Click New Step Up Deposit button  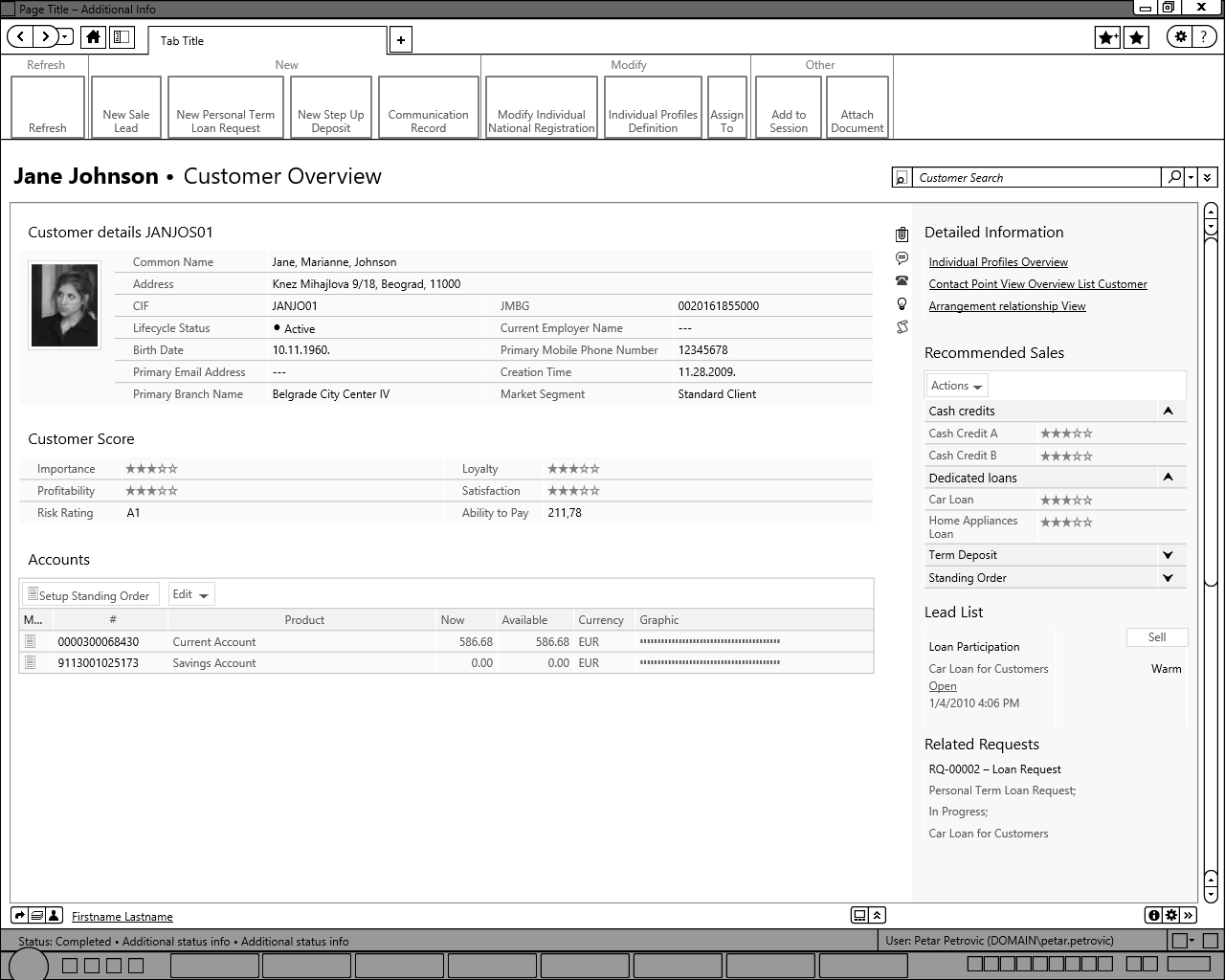click(331, 107)
